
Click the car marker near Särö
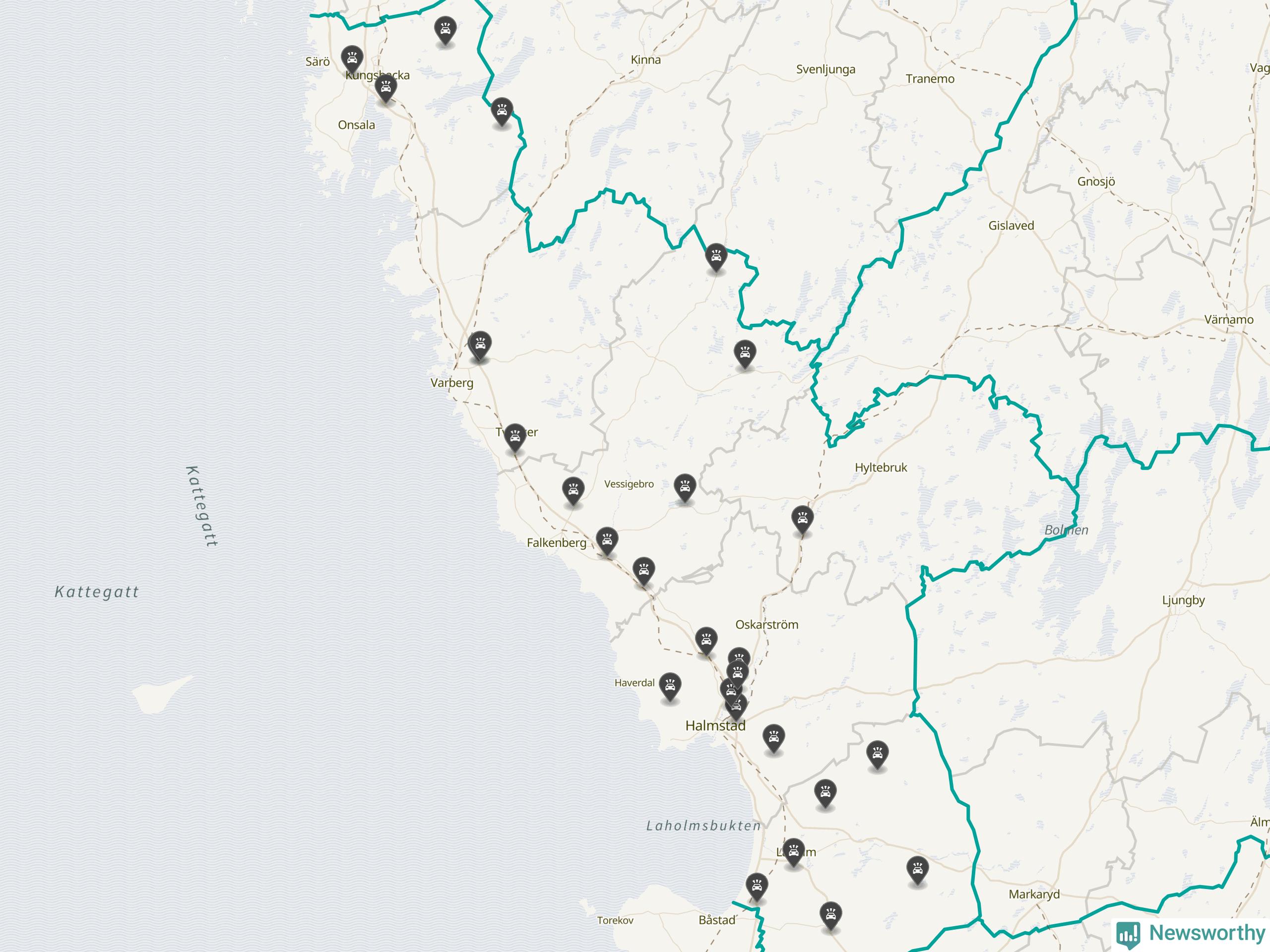(351, 58)
